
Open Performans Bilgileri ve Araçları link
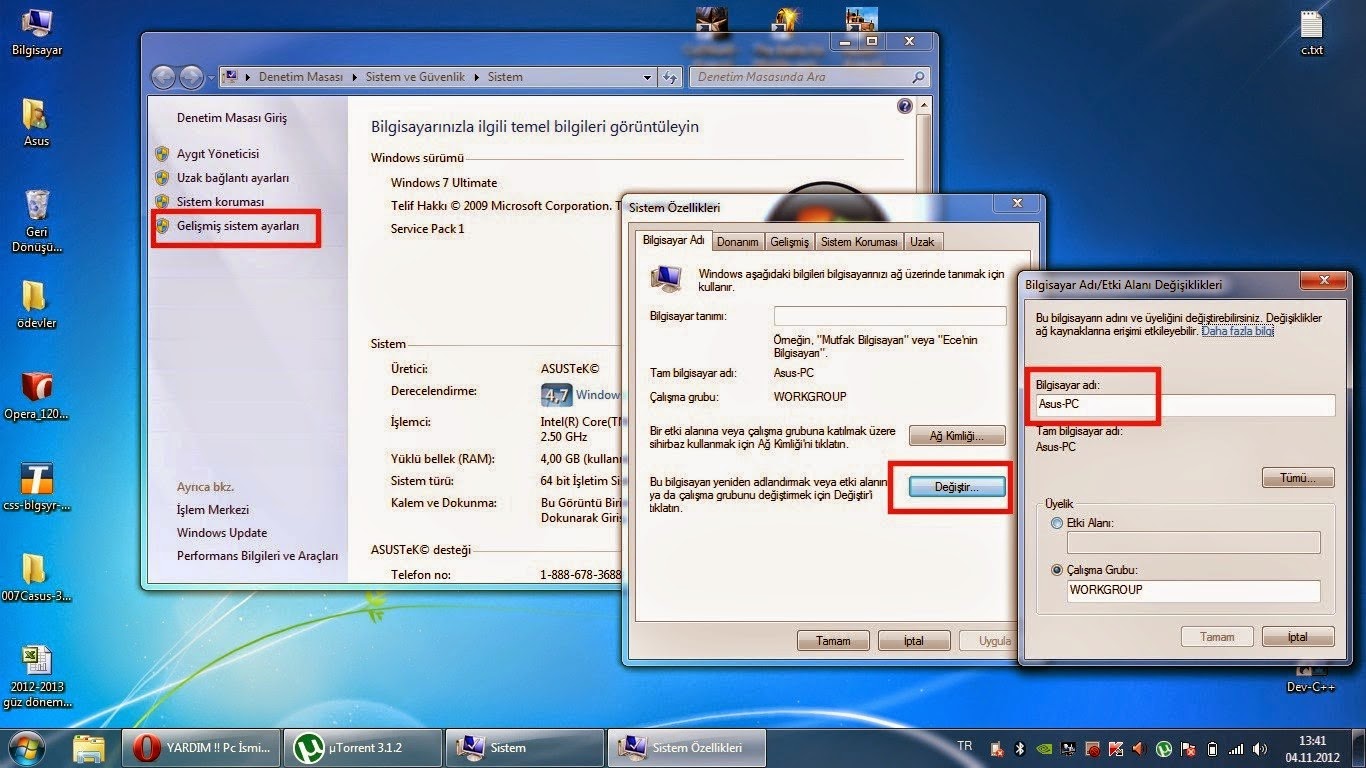258,556
